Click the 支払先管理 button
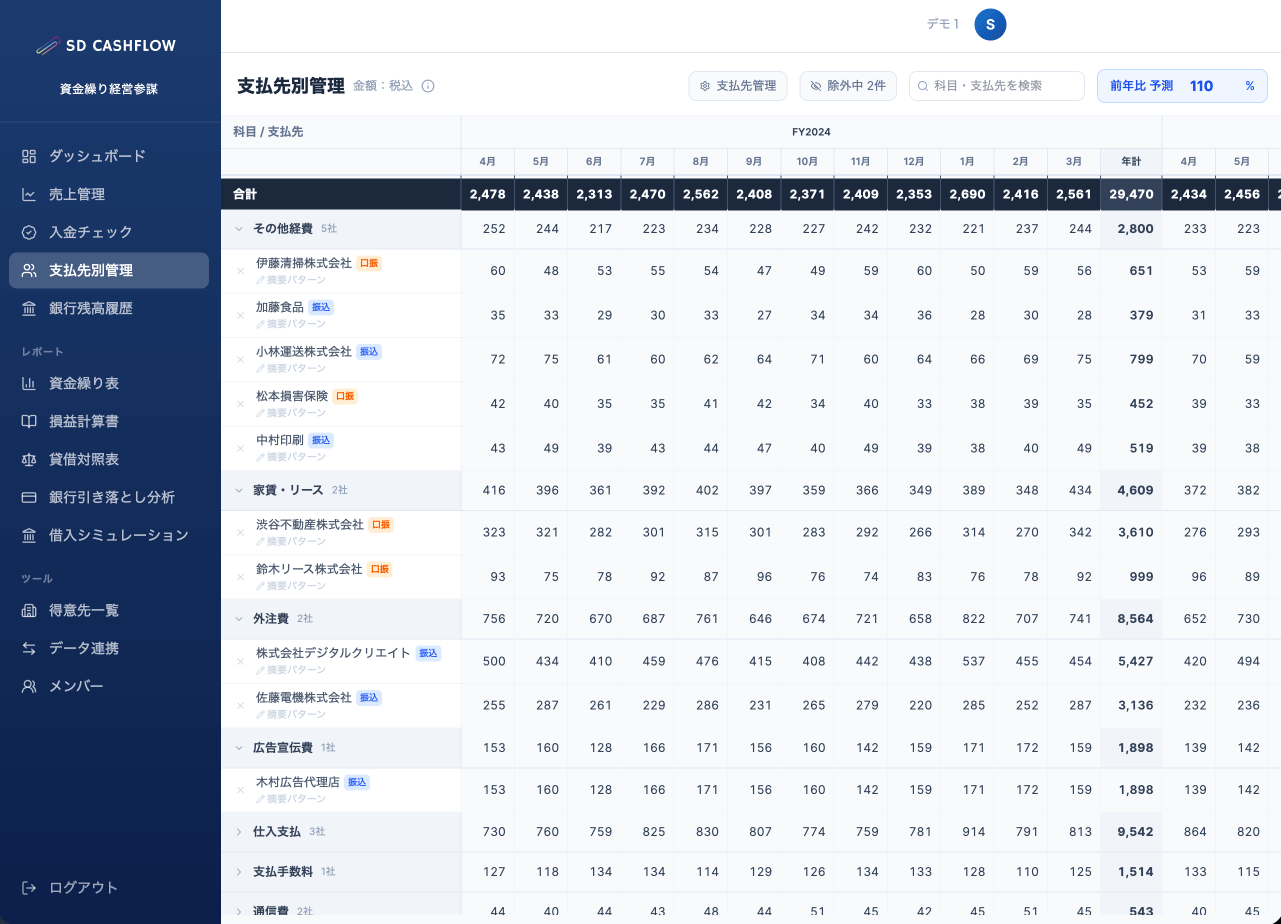 click(x=738, y=86)
